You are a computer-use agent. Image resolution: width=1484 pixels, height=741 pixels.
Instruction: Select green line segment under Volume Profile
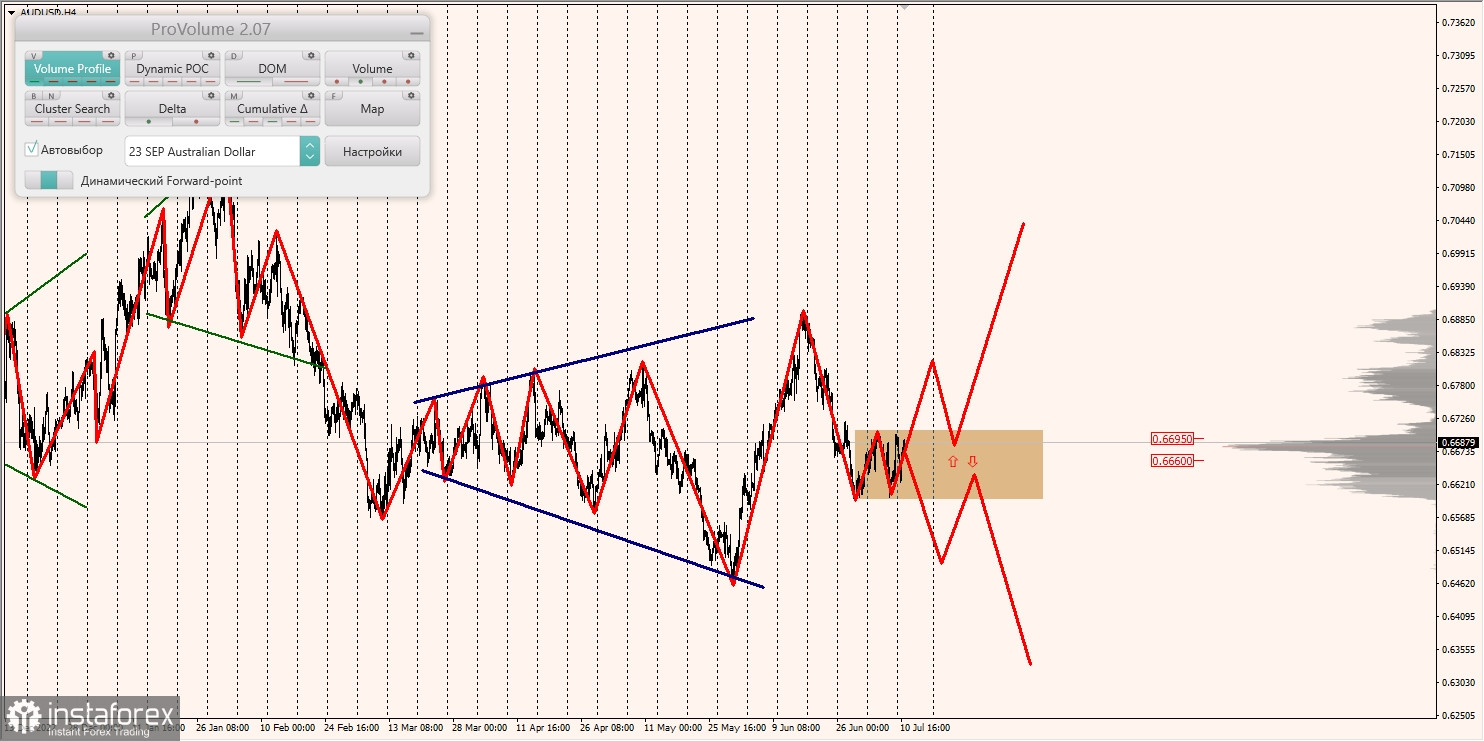(x=34, y=81)
